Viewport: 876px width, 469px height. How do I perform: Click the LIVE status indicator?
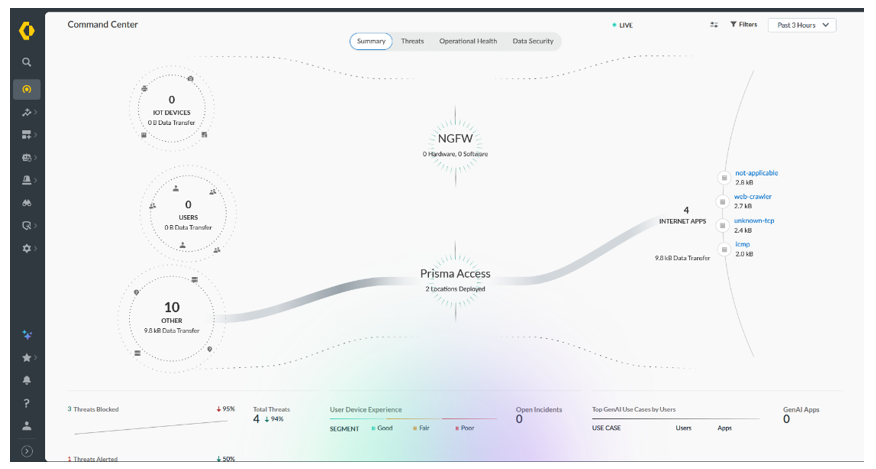pyautogui.click(x=622, y=25)
